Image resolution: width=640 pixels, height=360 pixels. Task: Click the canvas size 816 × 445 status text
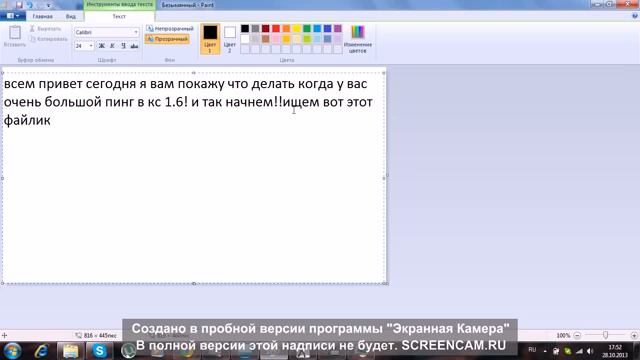click(x=100, y=336)
